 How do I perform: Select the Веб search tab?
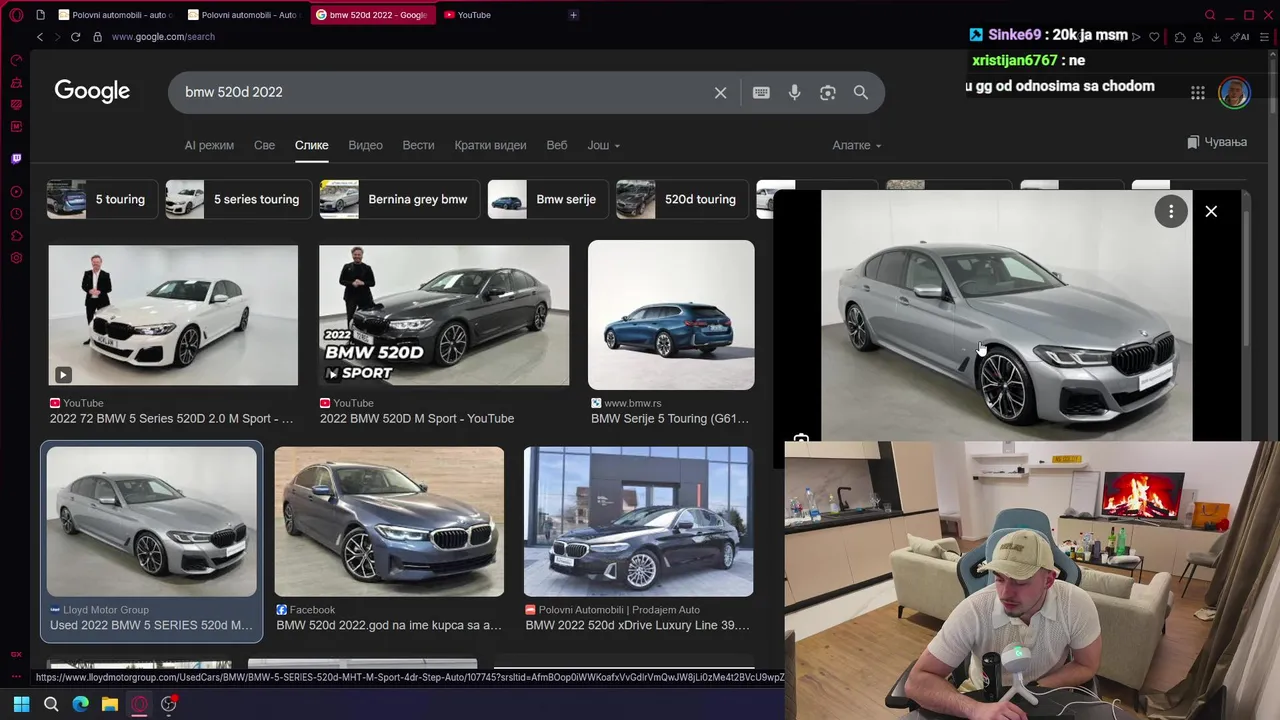tap(557, 145)
